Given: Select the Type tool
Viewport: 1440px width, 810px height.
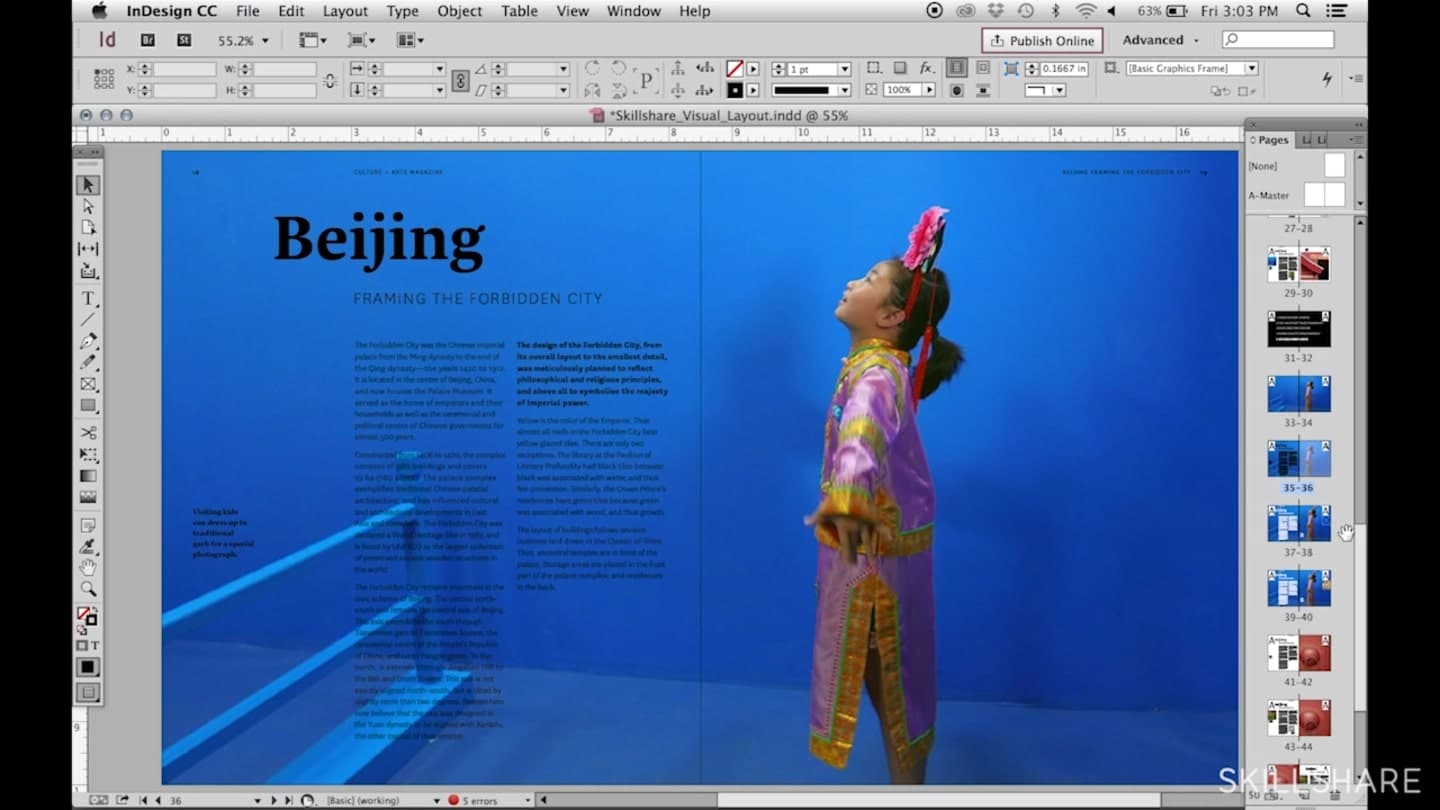Looking at the screenshot, I should click(86, 297).
